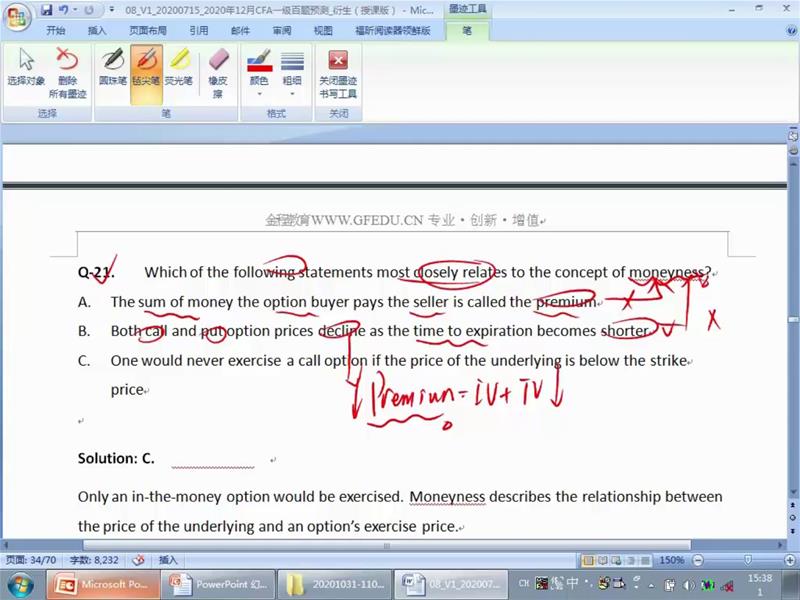Screen dimensions: 800x600
Task: Switch to the 审阅 tab
Action: [x=282, y=31]
